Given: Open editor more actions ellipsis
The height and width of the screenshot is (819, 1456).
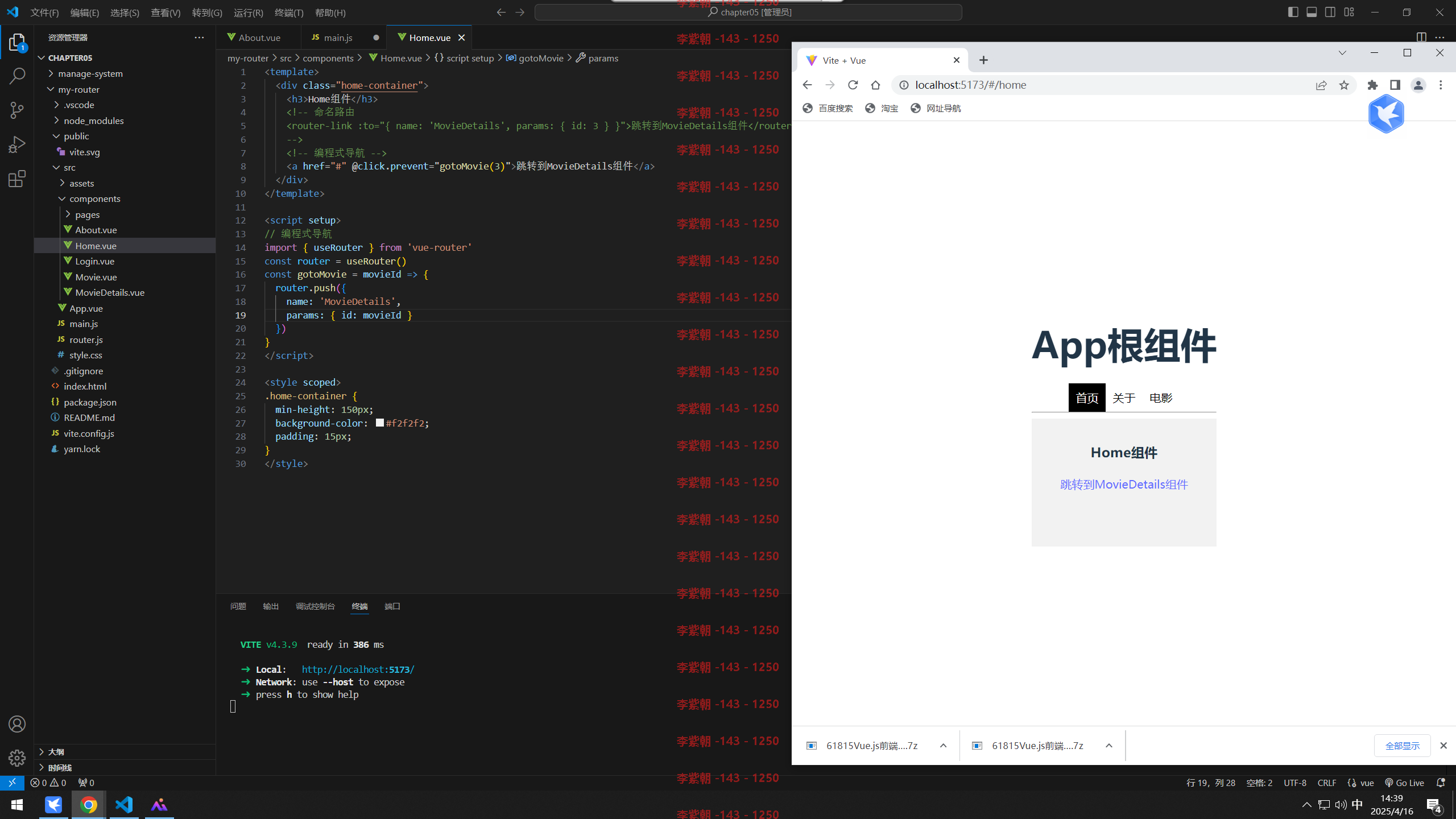Looking at the screenshot, I should [1440, 38].
